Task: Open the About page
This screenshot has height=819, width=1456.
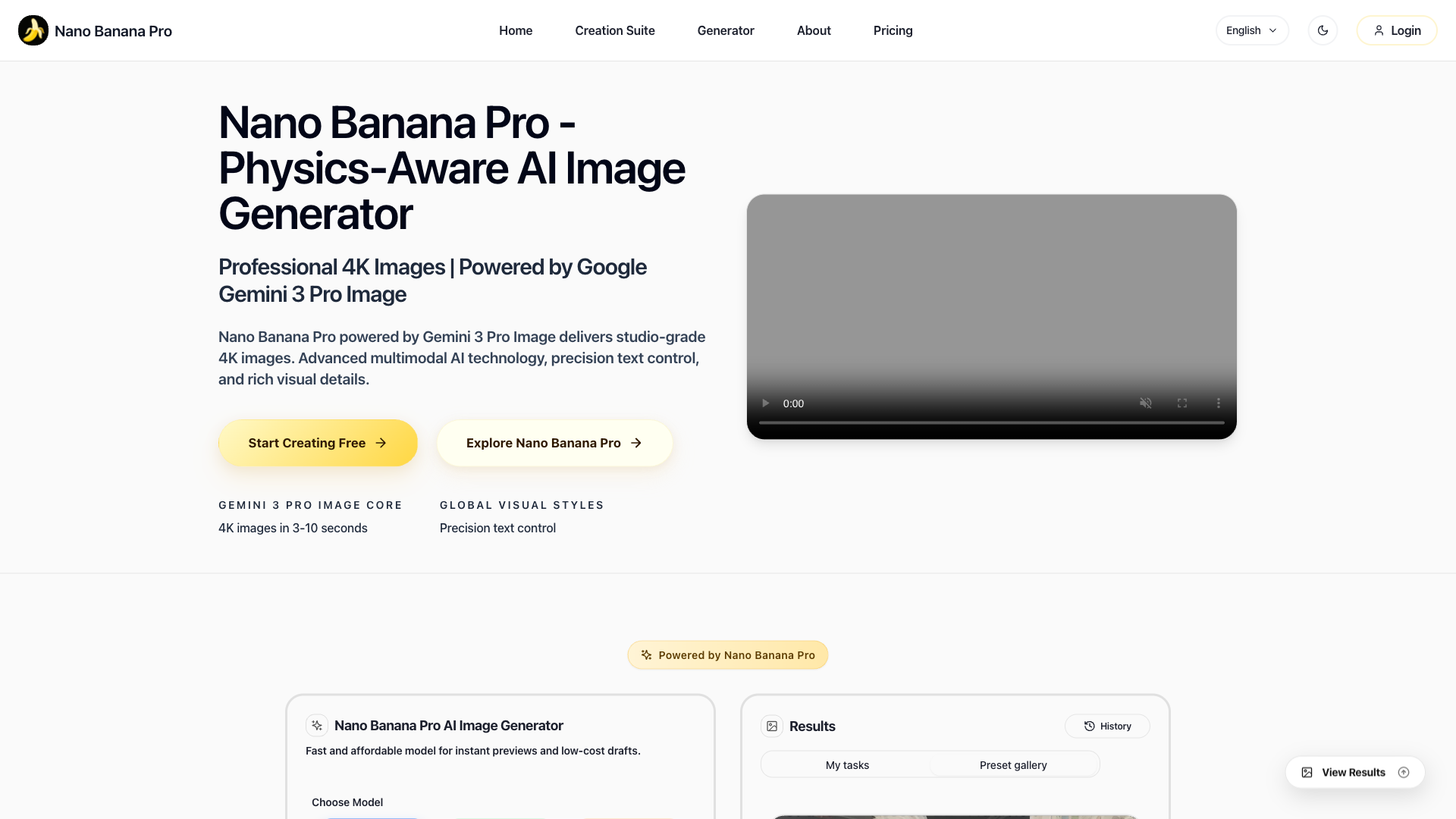Action: pyautogui.click(x=814, y=30)
